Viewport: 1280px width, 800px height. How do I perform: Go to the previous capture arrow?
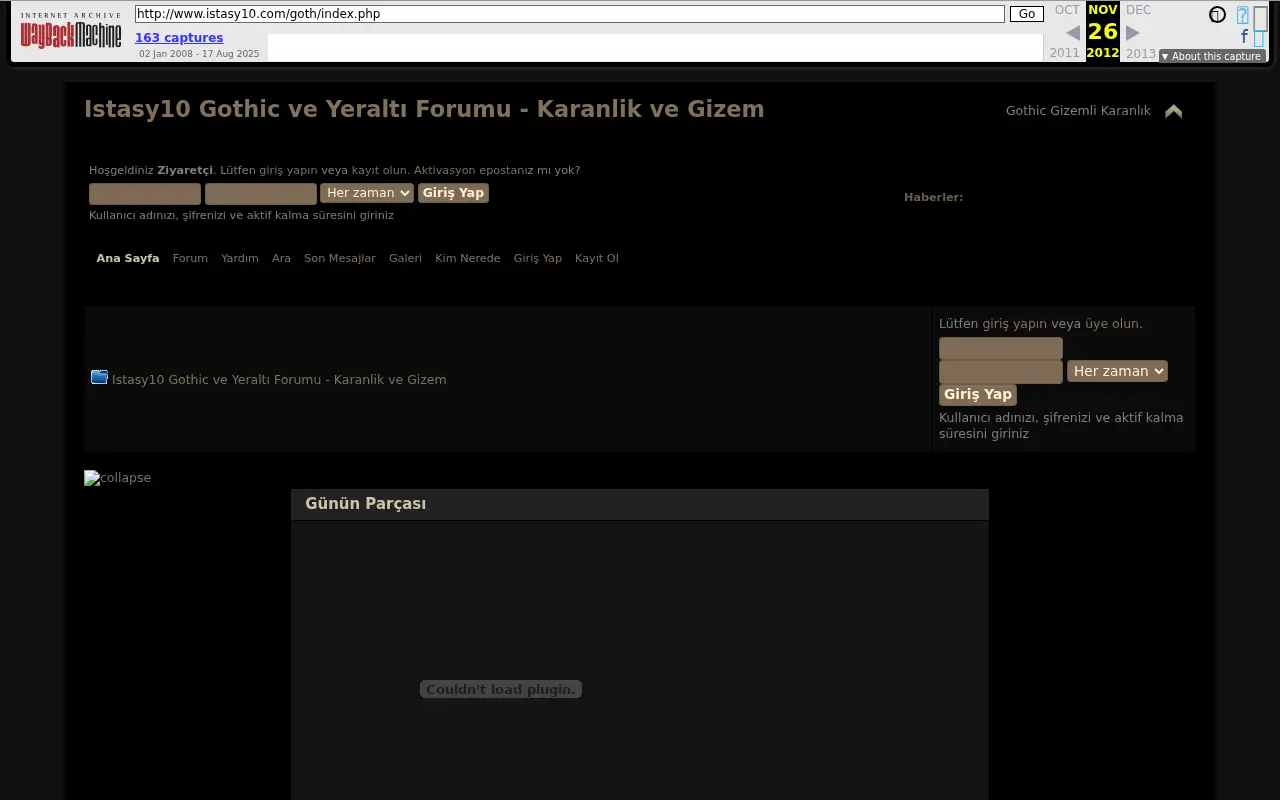pyautogui.click(x=1072, y=33)
